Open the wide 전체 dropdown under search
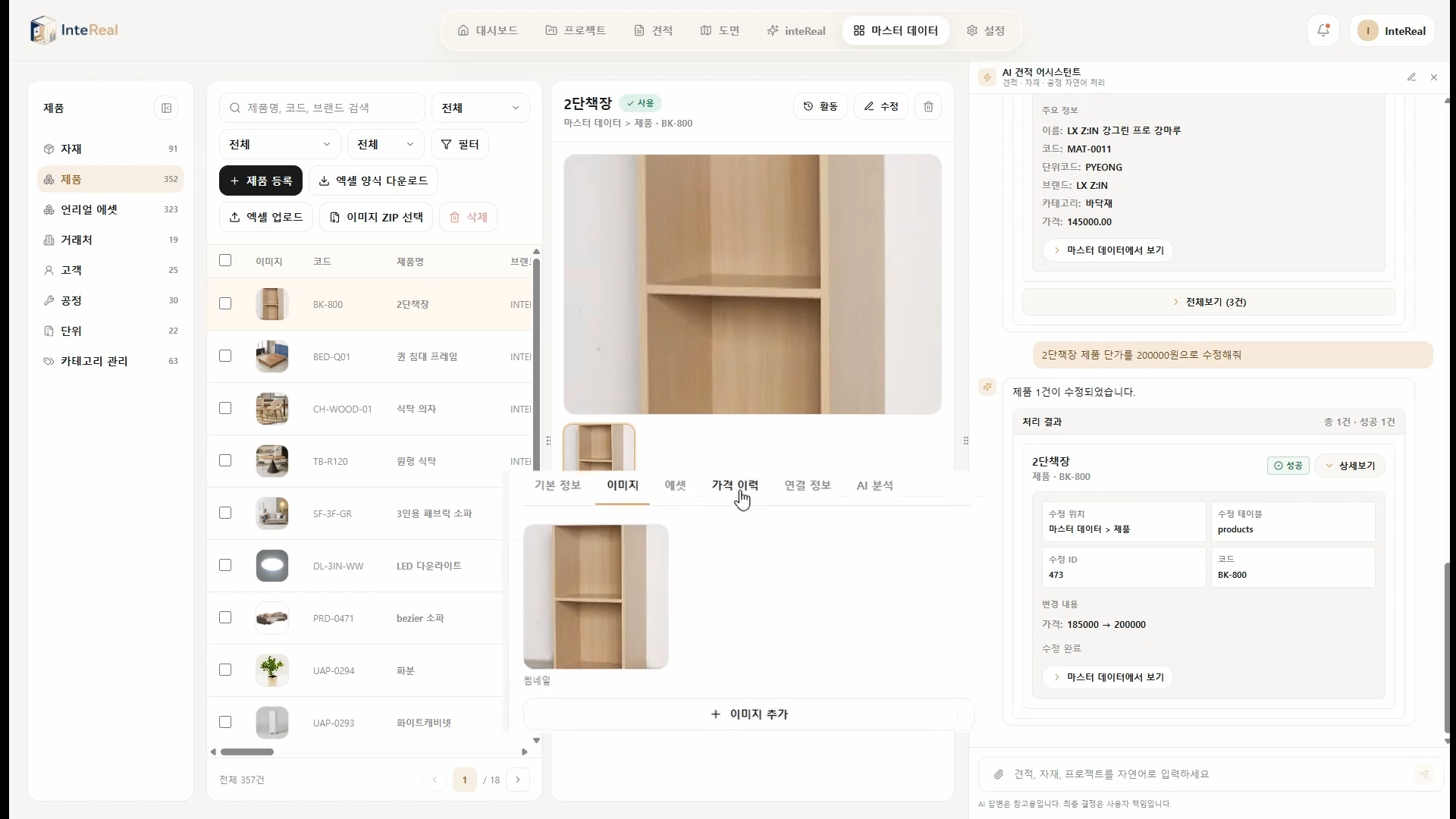Image resolution: width=1456 pixels, height=819 pixels. [280, 144]
